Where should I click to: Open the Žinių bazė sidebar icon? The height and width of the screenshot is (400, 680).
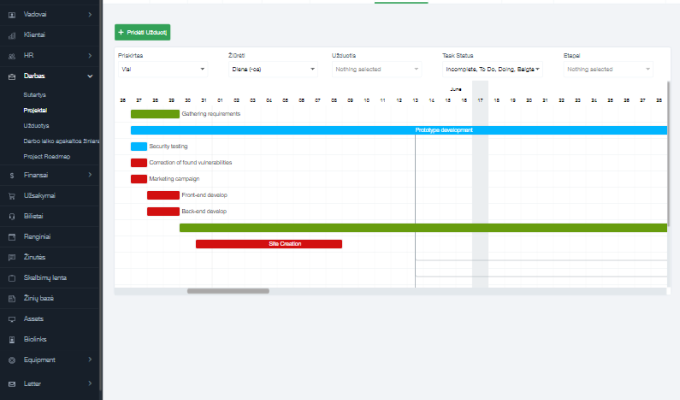point(12,298)
